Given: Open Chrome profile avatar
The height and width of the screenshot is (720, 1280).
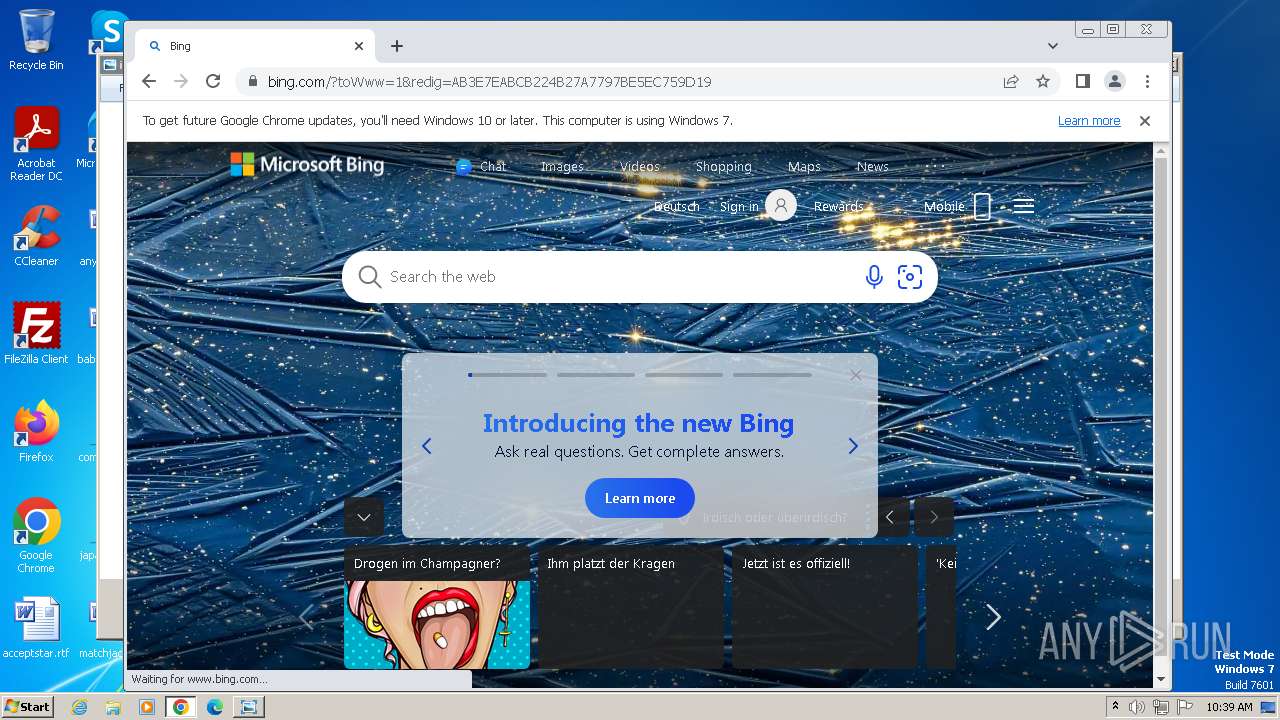Looking at the screenshot, I should click(x=1114, y=81).
